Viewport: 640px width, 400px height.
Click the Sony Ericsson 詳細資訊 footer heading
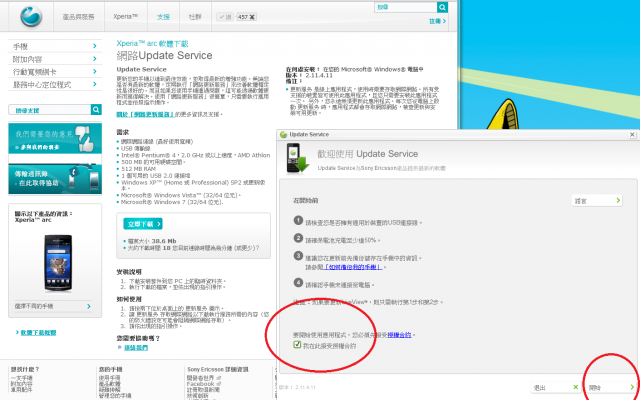(x=218, y=369)
